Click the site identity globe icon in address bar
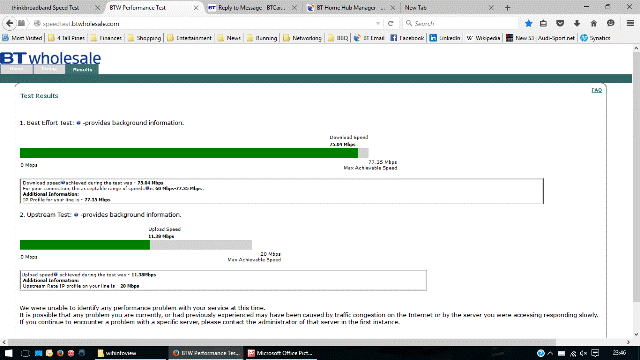Viewport: 640px width, 360px height. tap(37, 24)
